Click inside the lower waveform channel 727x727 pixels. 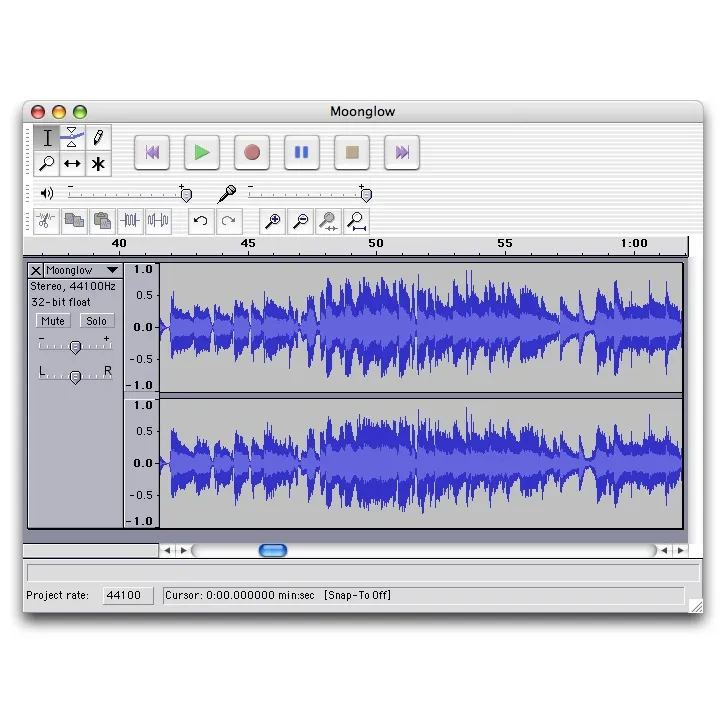click(x=421, y=463)
